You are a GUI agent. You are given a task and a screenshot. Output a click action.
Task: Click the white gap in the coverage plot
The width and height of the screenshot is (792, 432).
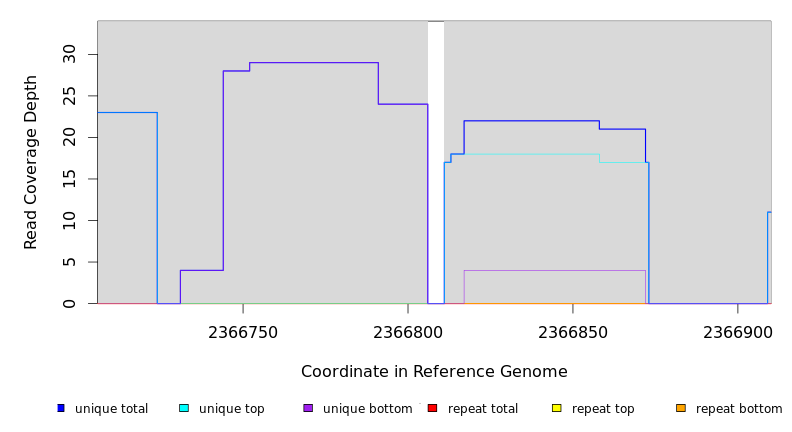pos(436,160)
